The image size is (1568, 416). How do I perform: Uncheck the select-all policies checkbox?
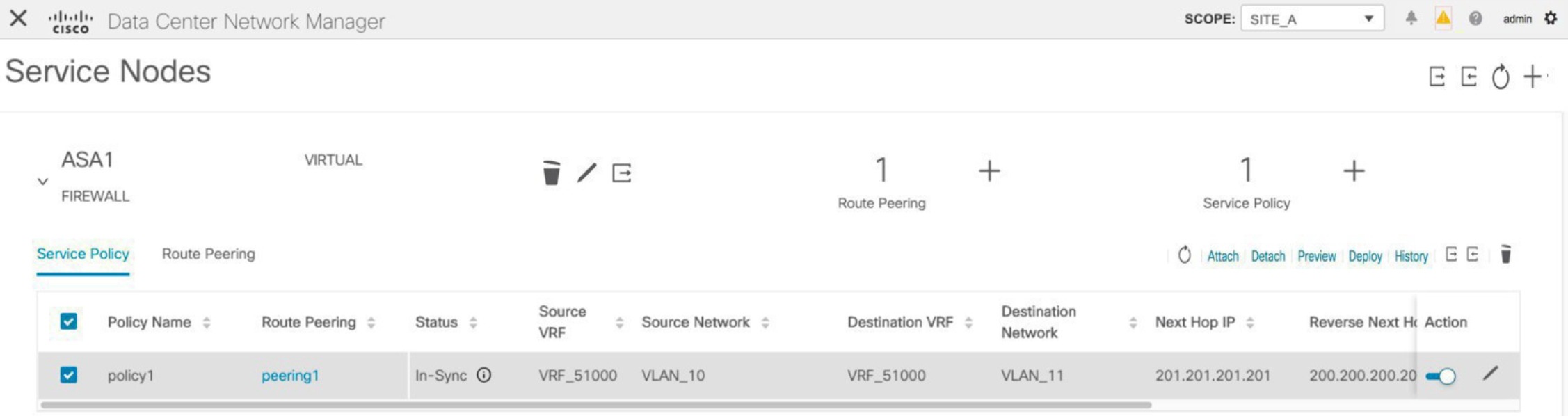(68, 321)
